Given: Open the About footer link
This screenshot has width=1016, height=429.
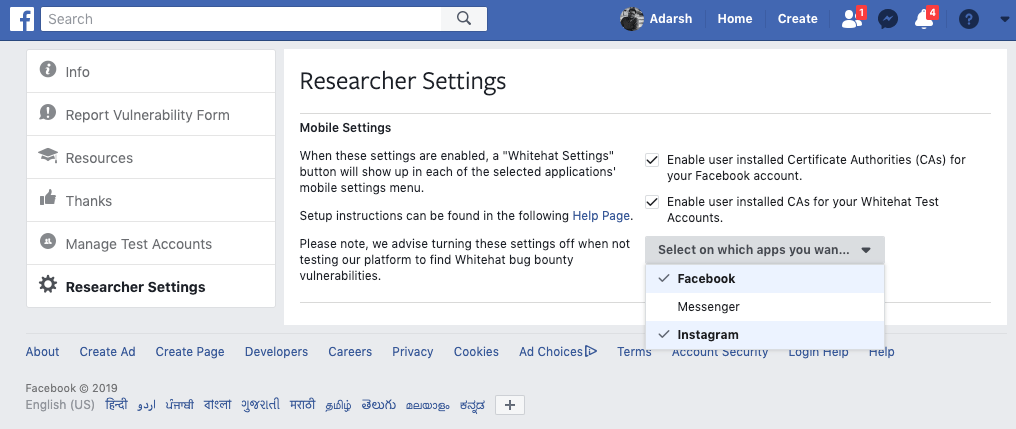Looking at the screenshot, I should pyautogui.click(x=42, y=352).
